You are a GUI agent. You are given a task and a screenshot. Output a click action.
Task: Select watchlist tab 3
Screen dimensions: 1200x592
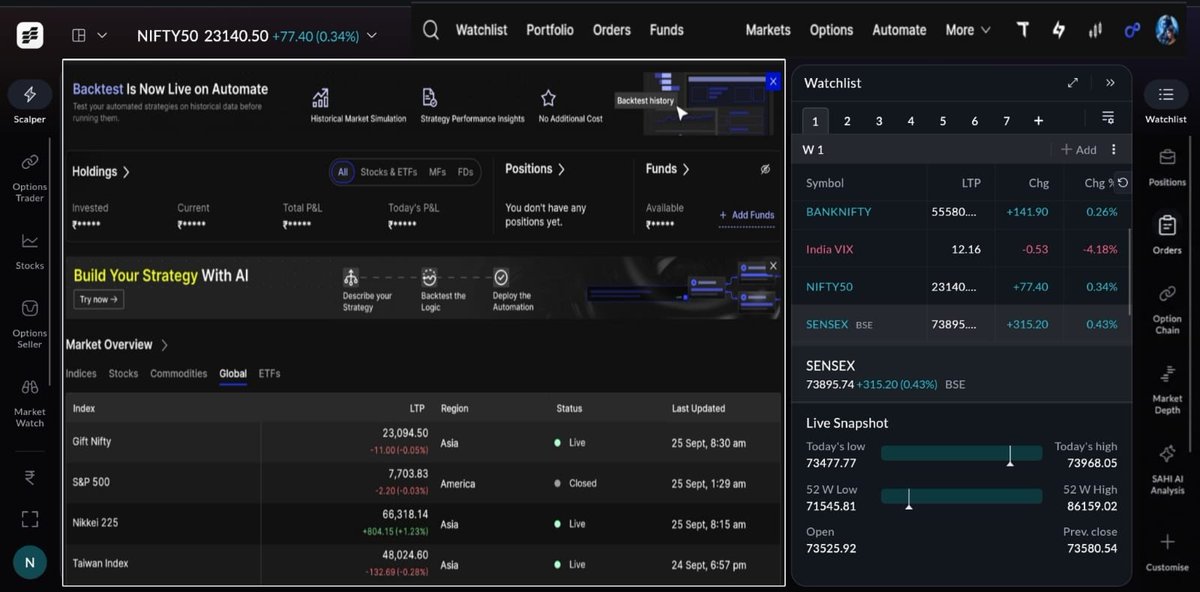point(879,121)
